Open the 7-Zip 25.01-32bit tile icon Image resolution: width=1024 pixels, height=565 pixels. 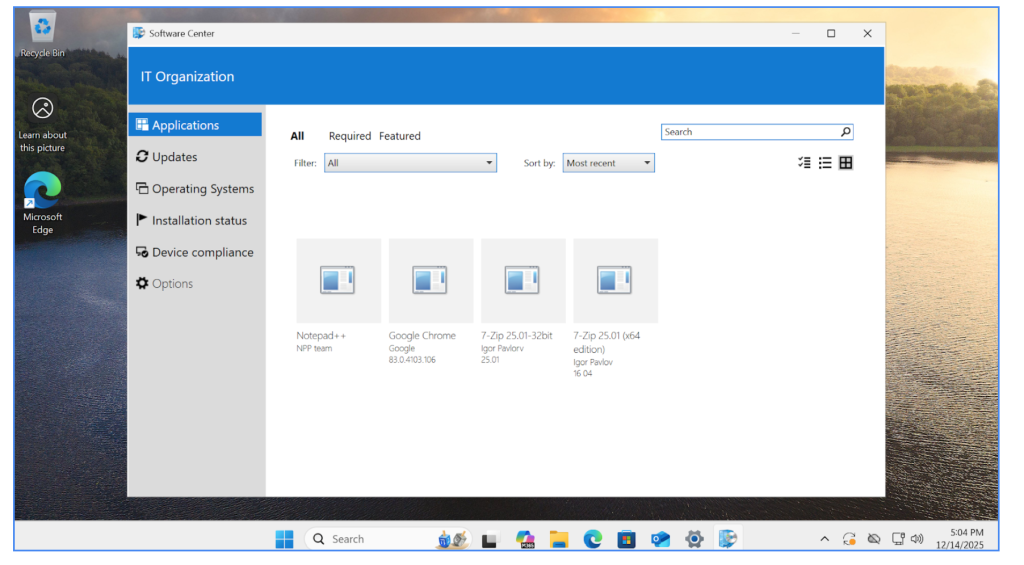coord(523,281)
